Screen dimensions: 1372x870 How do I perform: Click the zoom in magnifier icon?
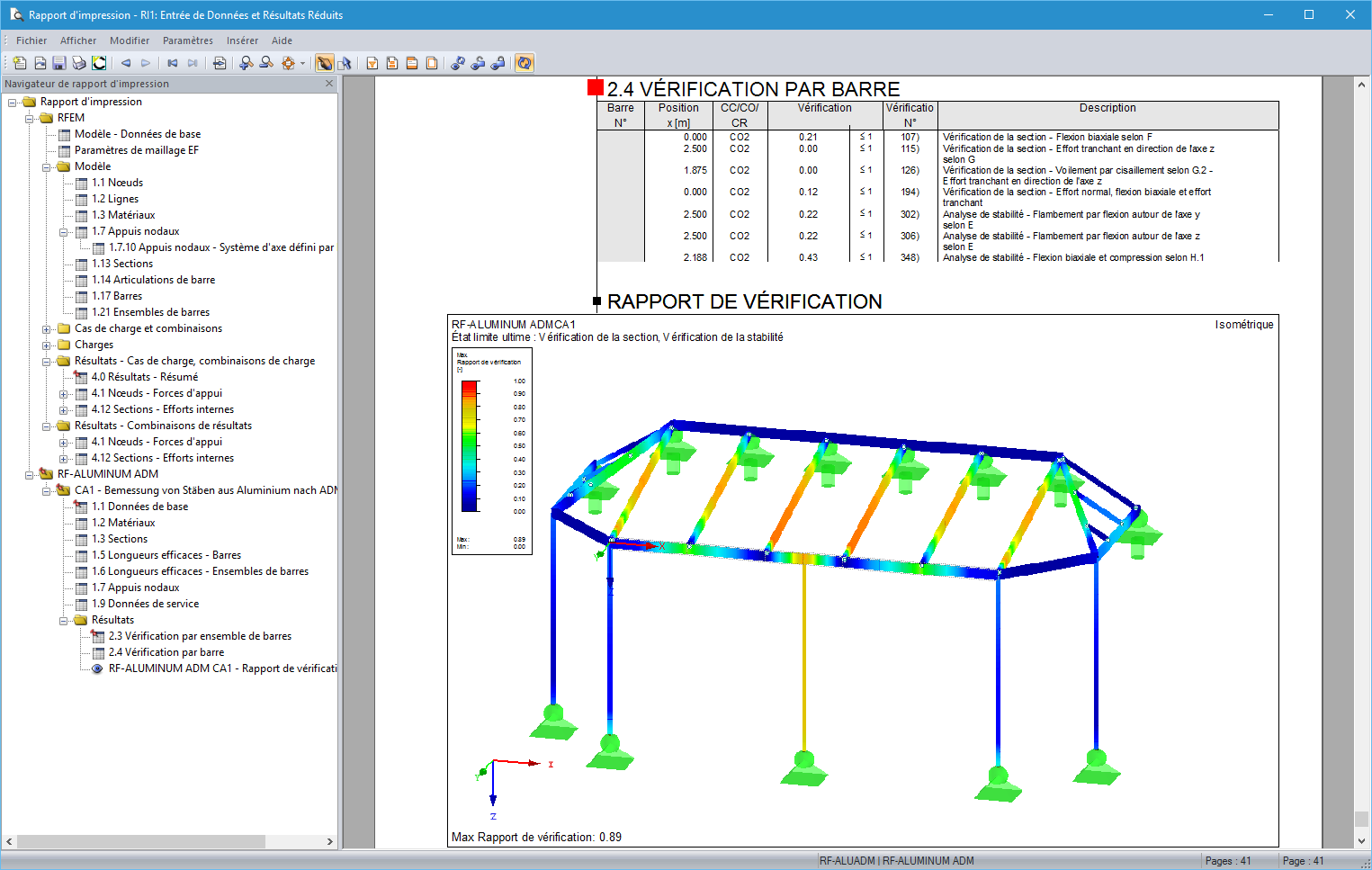click(x=247, y=63)
